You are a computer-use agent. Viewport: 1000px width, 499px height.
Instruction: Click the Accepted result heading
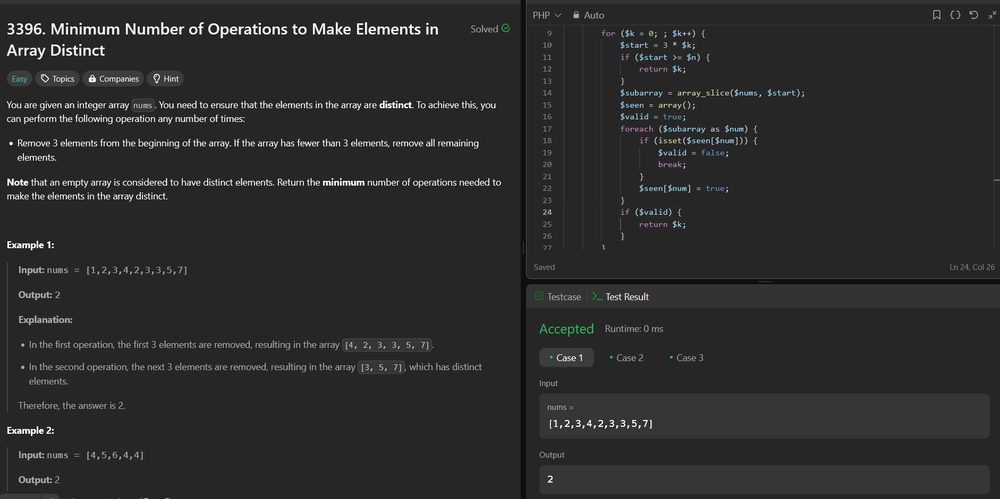click(566, 329)
